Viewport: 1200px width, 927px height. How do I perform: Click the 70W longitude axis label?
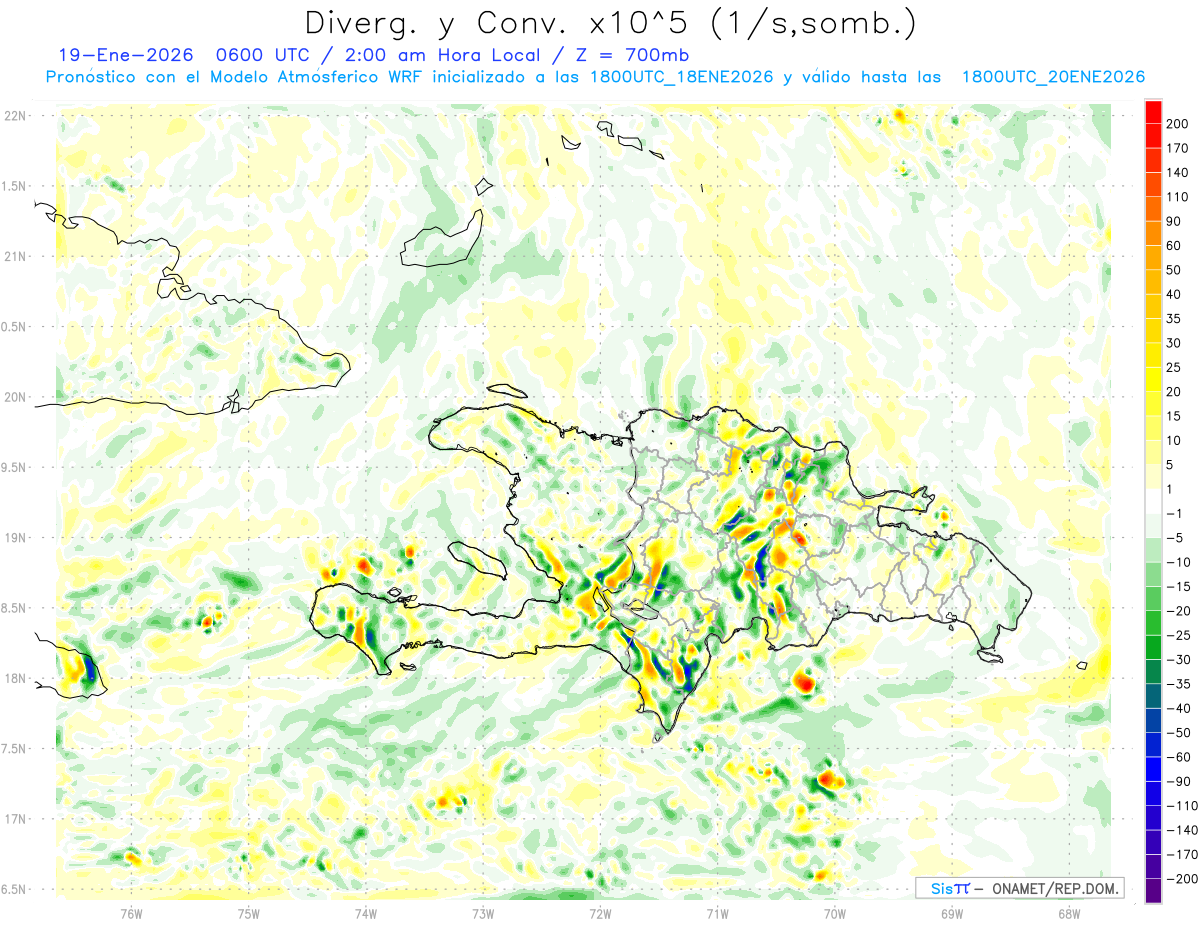coord(835,913)
